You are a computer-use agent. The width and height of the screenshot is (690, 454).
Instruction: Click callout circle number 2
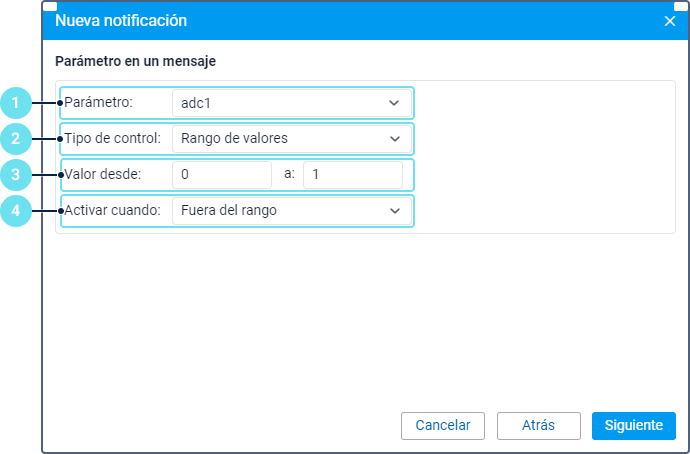16,139
